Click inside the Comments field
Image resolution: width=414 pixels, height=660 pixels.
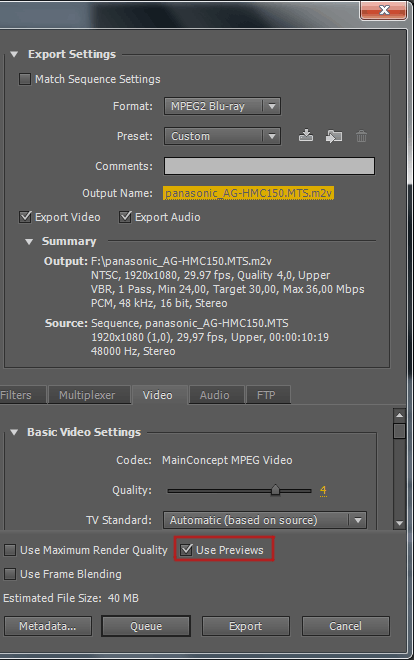269,166
